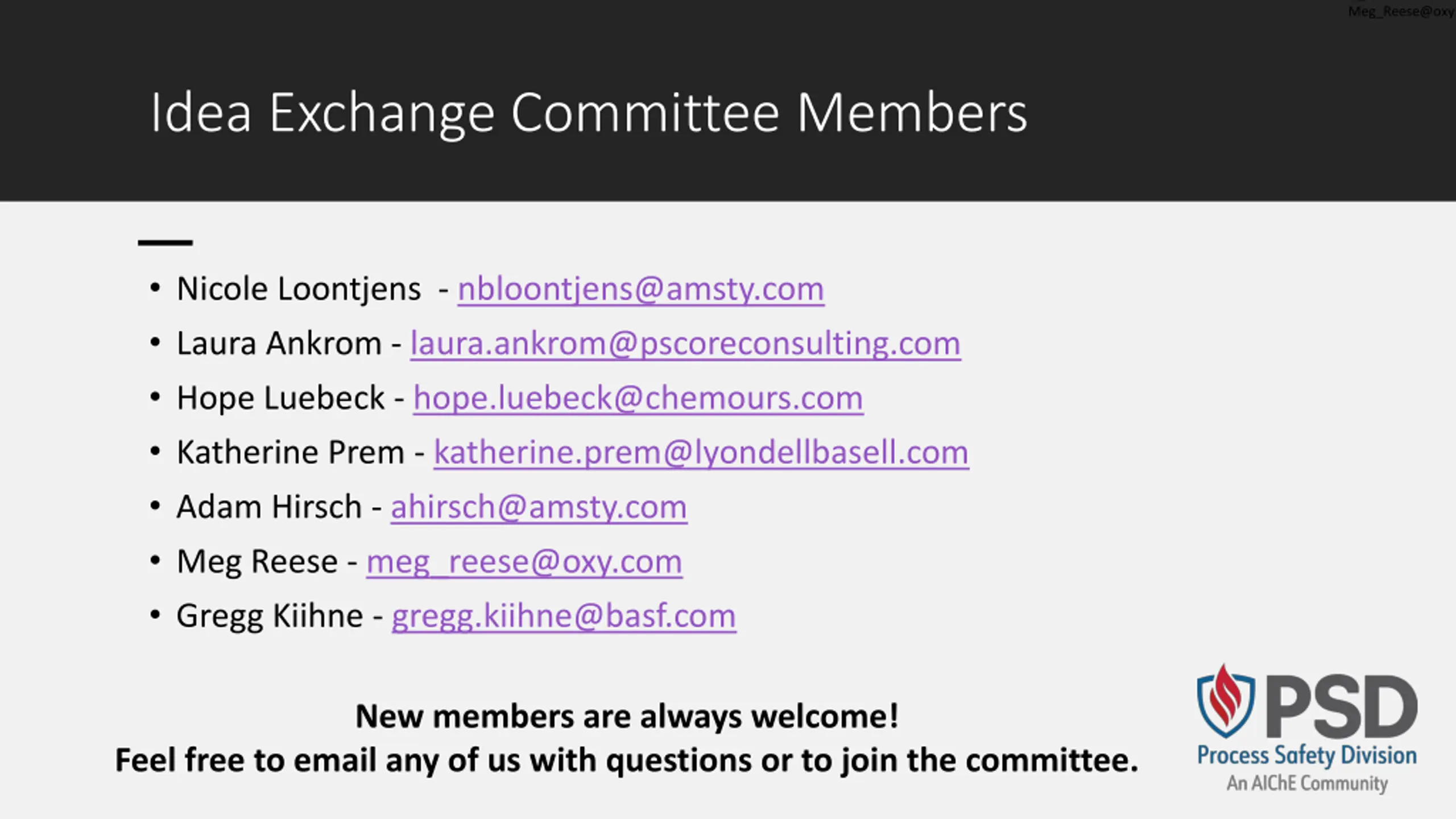
Task: Open the katherine.prem@lyondellbasell.com email link
Action: point(701,453)
